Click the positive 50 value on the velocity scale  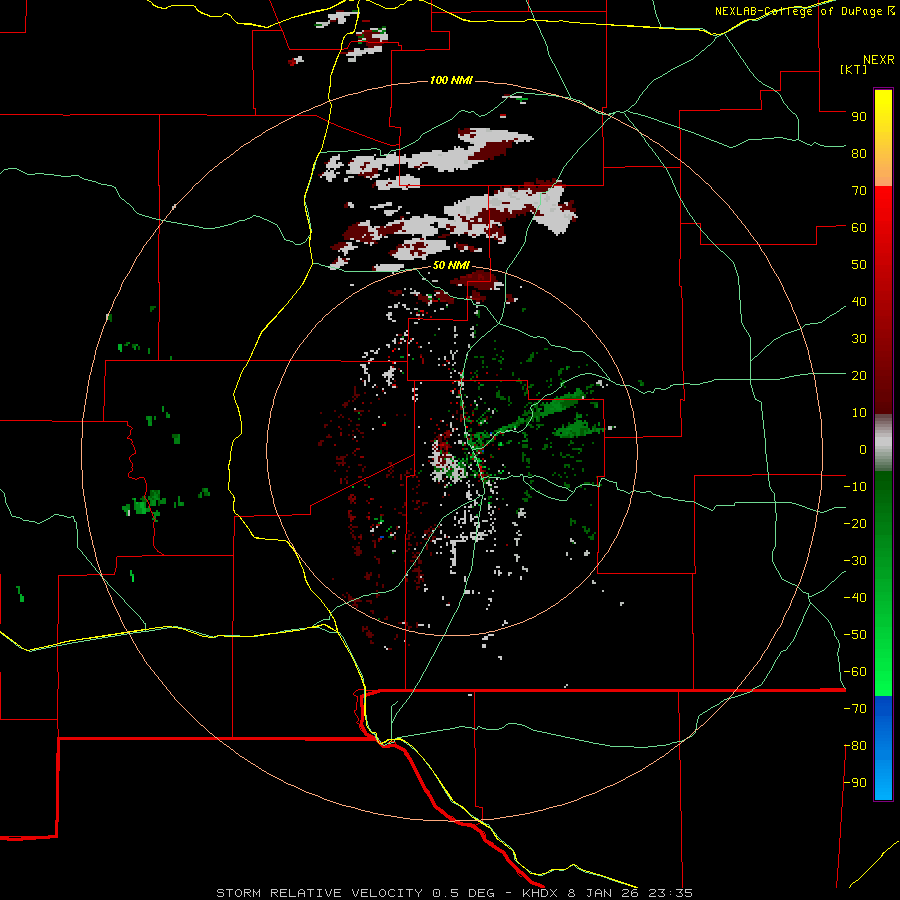(859, 265)
